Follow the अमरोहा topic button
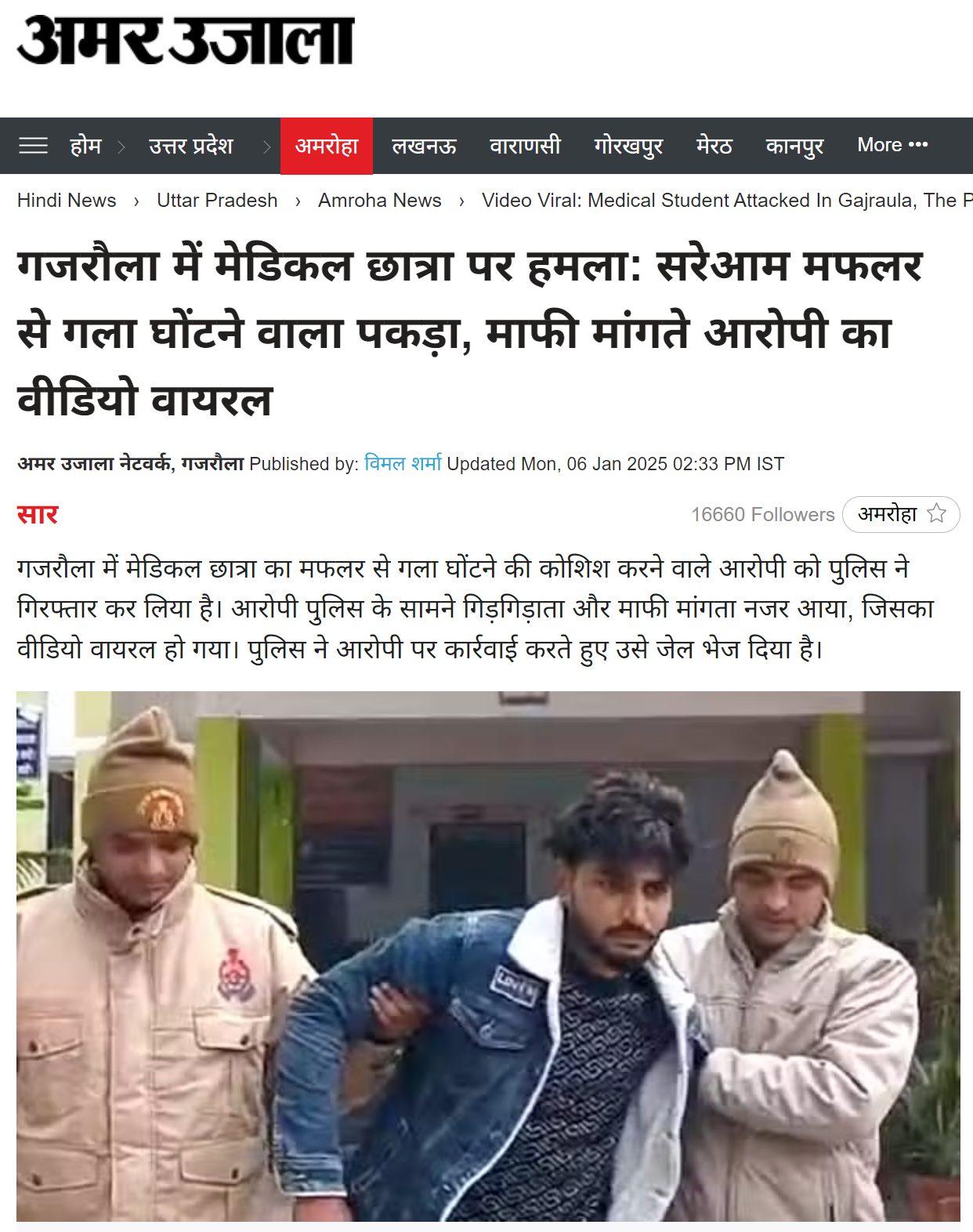This screenshot has height=1232, width=973. point(901,514)
